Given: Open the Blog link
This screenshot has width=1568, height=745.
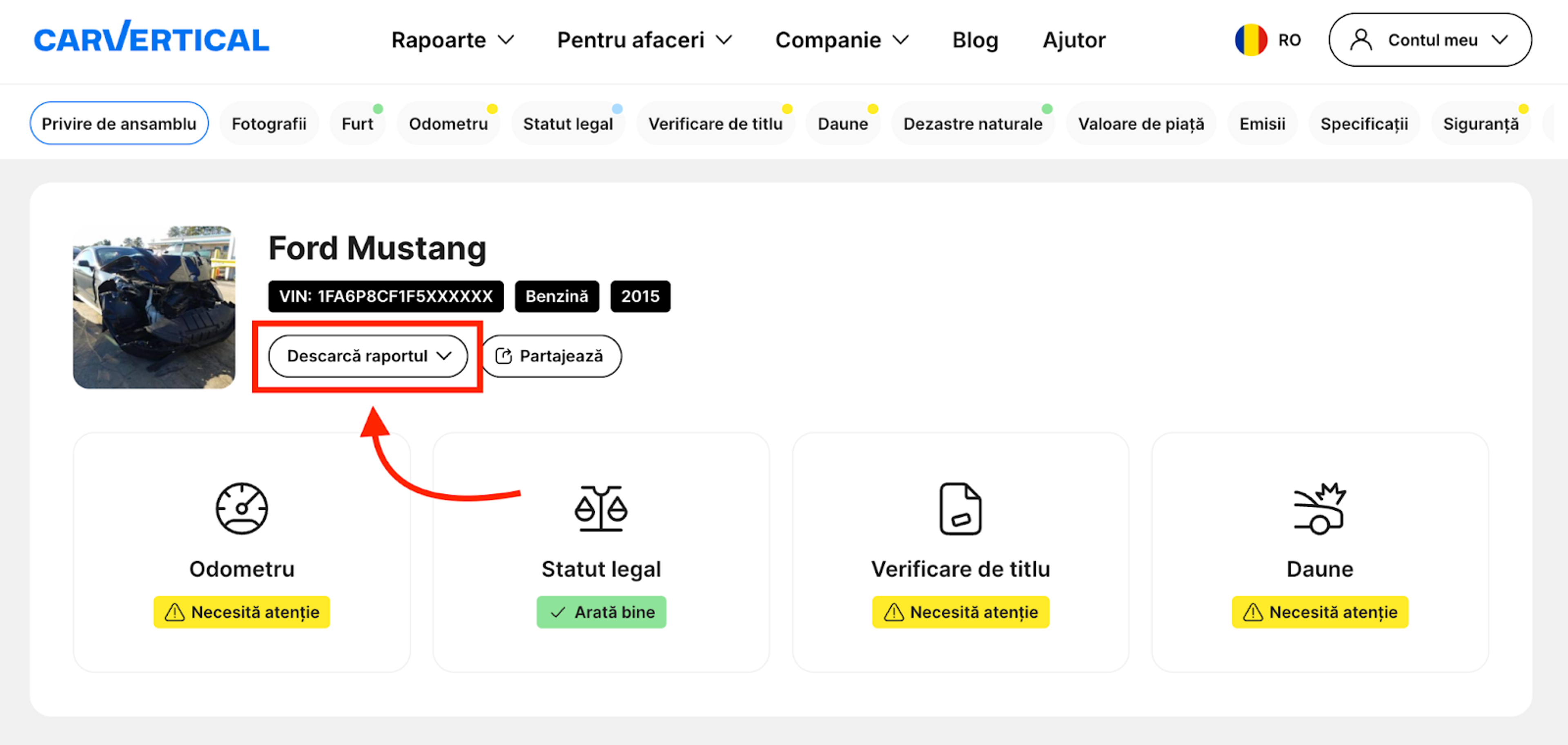Looking at the screenshot, I should (975, 40).
